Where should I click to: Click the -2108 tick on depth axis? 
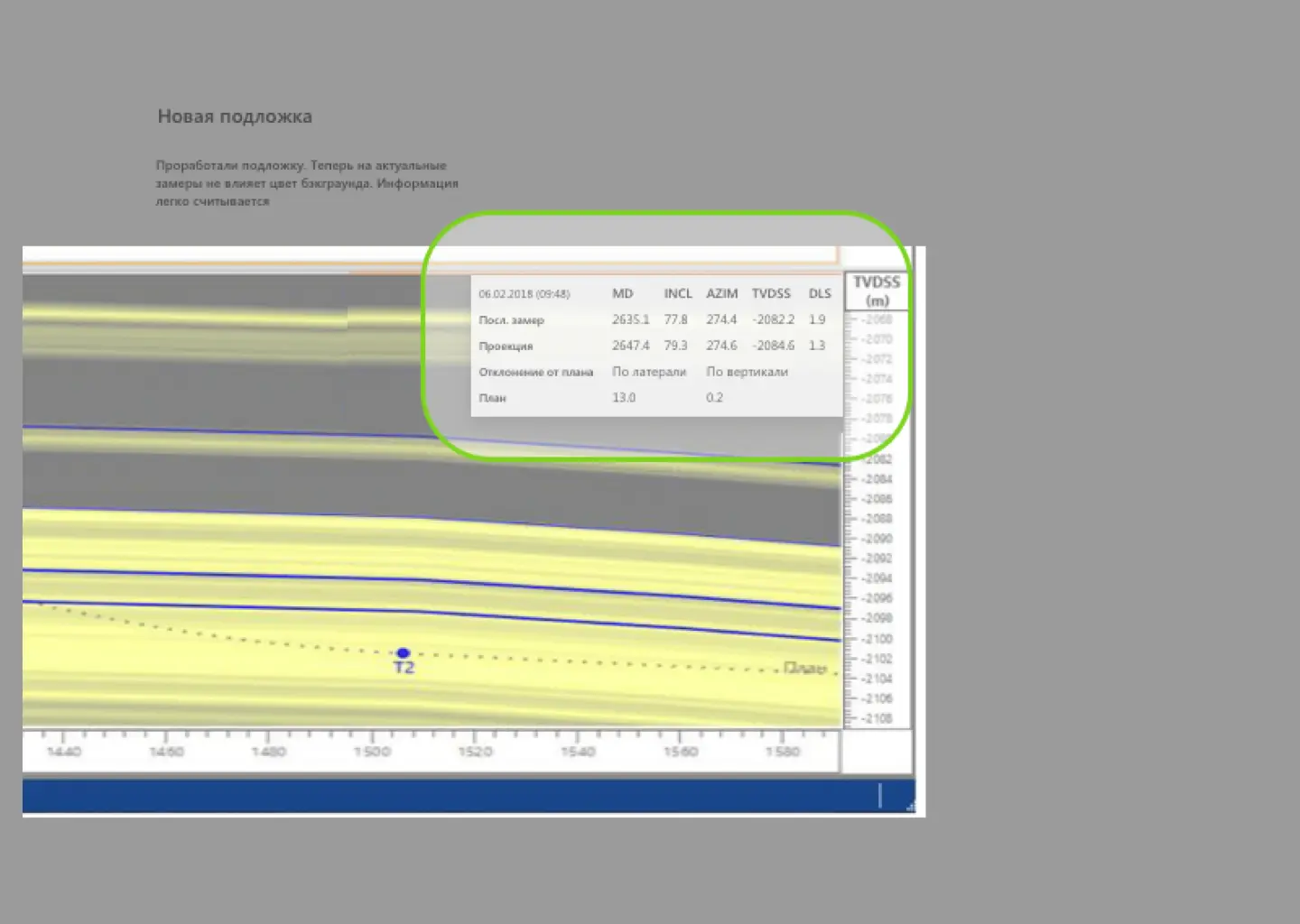[877, 719]
